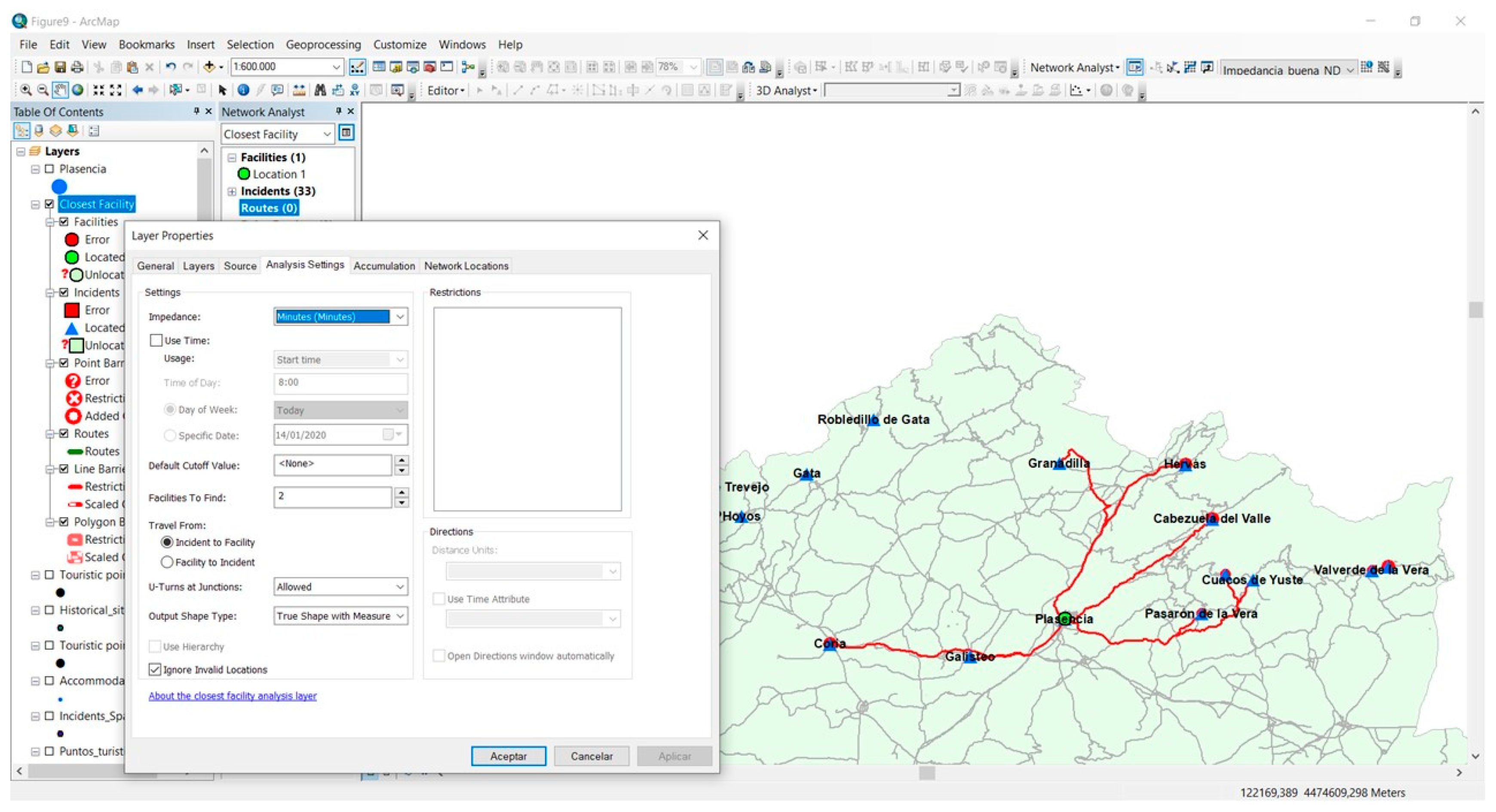The height and width of the screenshot is (812, 1496).
Task: Select the Pan hand tool
Action: click(x=60, y=90)
